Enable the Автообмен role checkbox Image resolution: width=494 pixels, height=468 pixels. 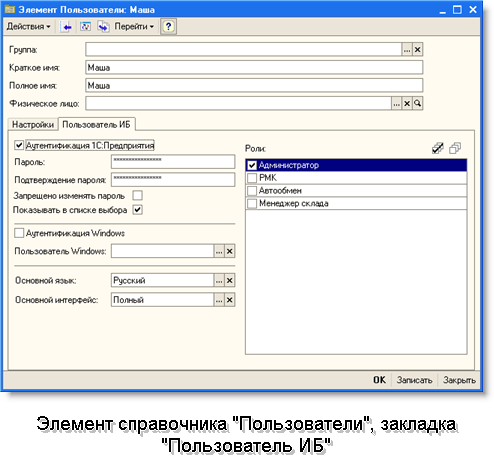tap(252, 190)
